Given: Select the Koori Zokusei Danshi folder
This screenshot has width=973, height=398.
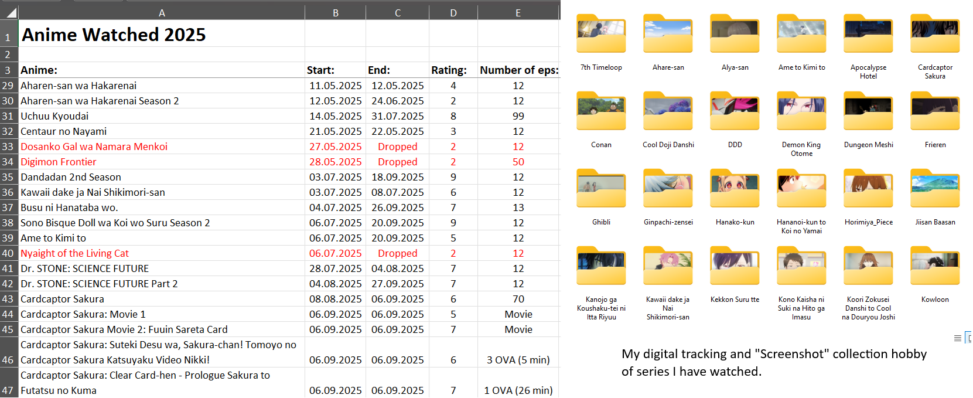Looking at the screenshot, I should (869, 266).
